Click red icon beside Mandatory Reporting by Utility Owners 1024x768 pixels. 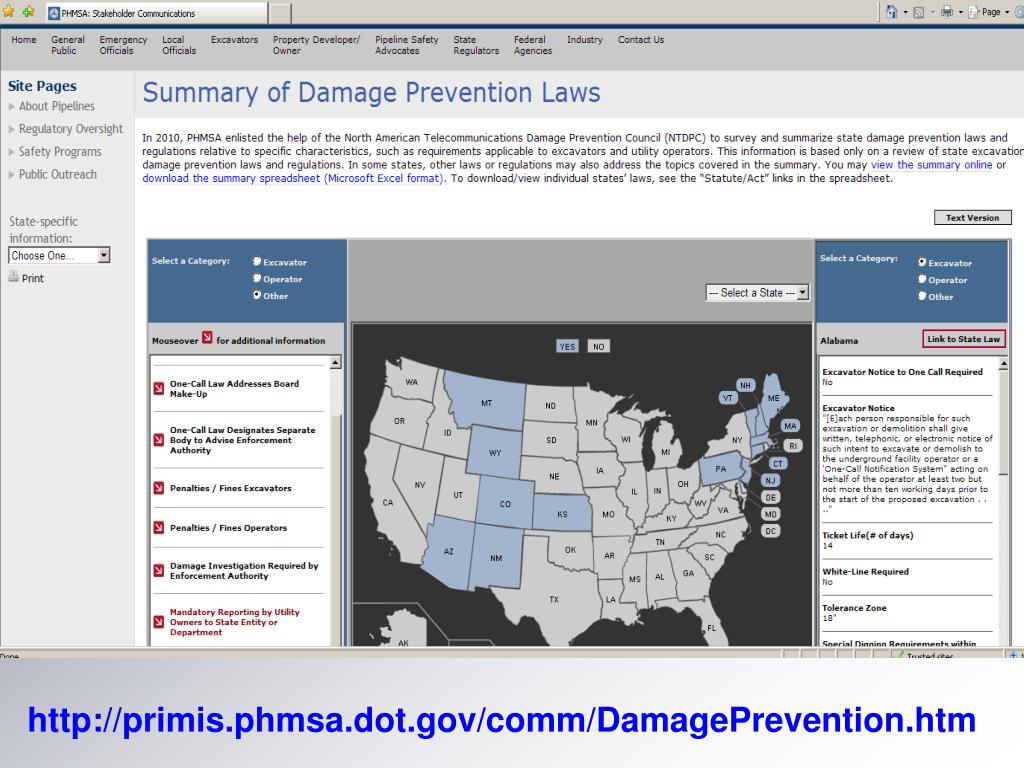click(159, 621)
